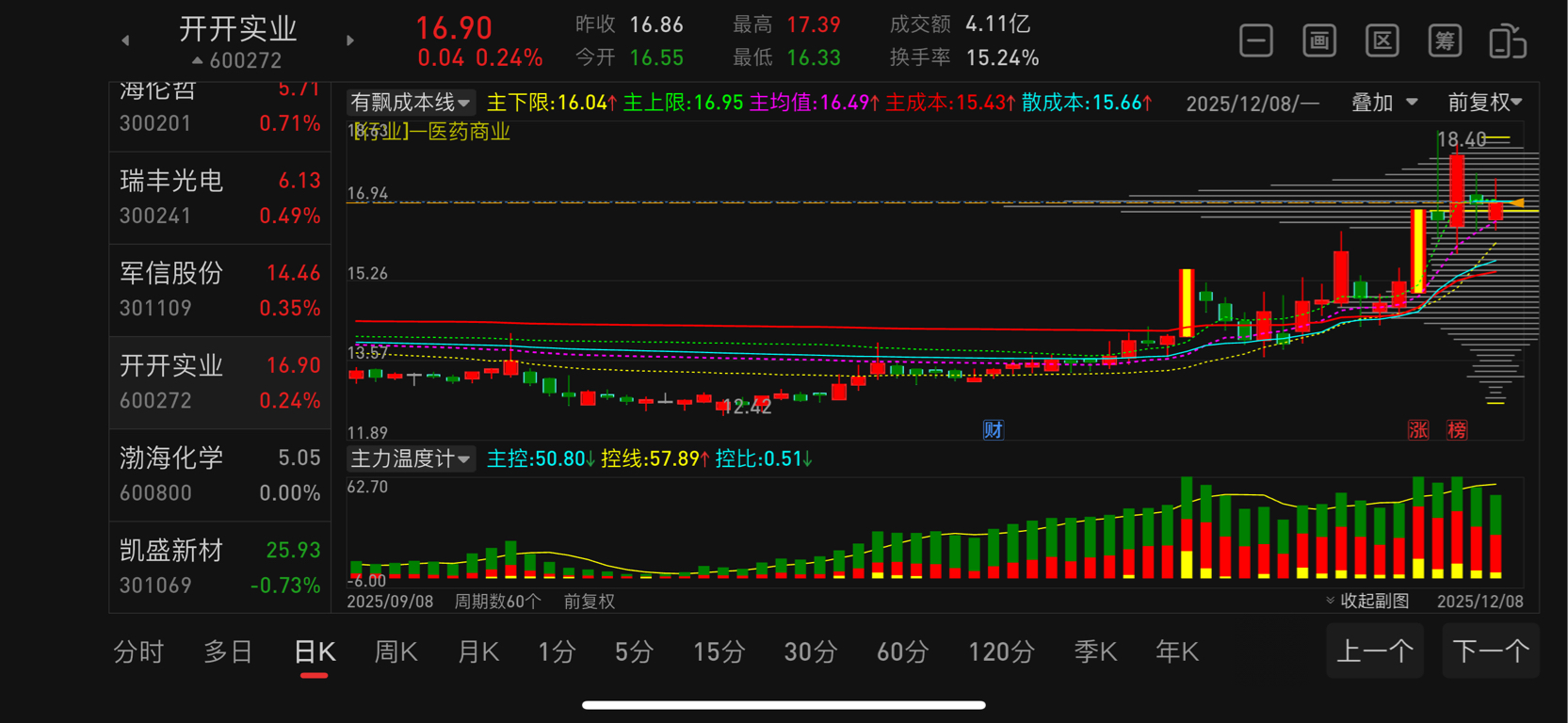Select 军信股份 in the stock list
The image size is (1568, 723).
click(220, 290)
